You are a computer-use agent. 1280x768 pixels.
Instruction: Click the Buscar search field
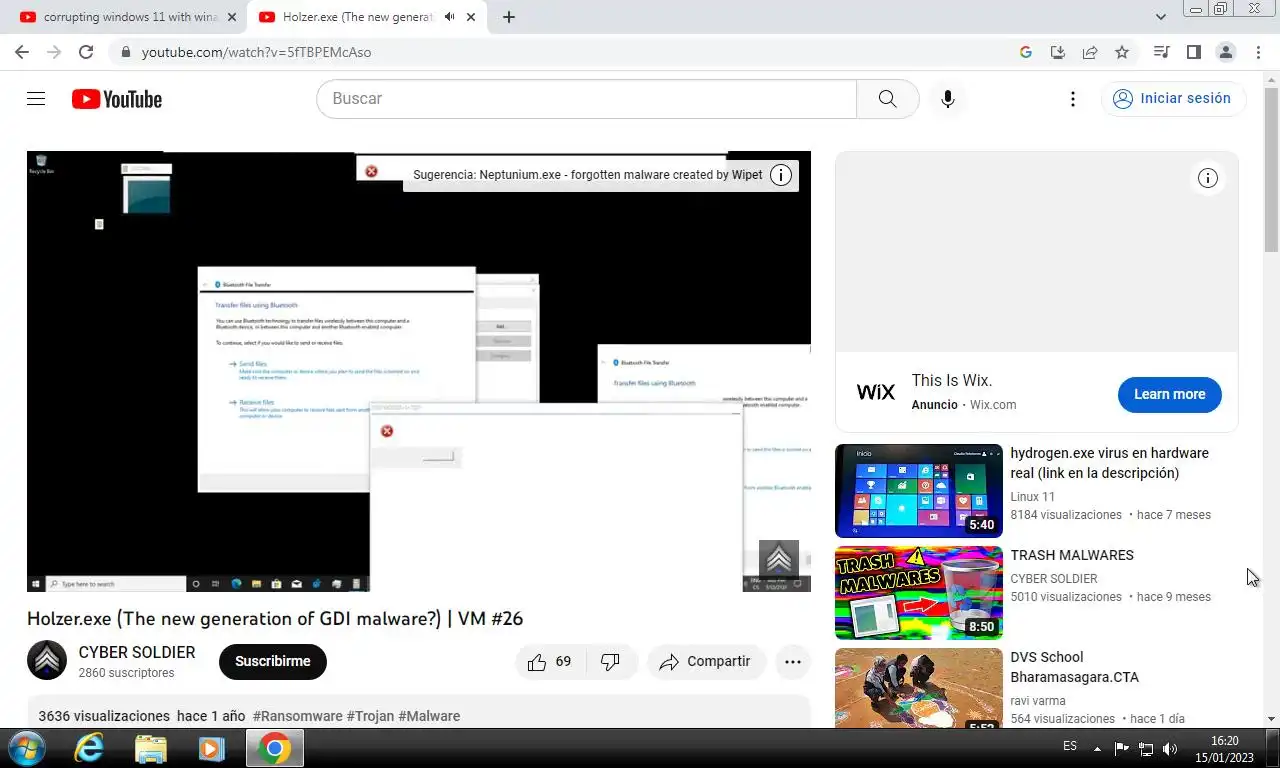click(x=586, y=99)
